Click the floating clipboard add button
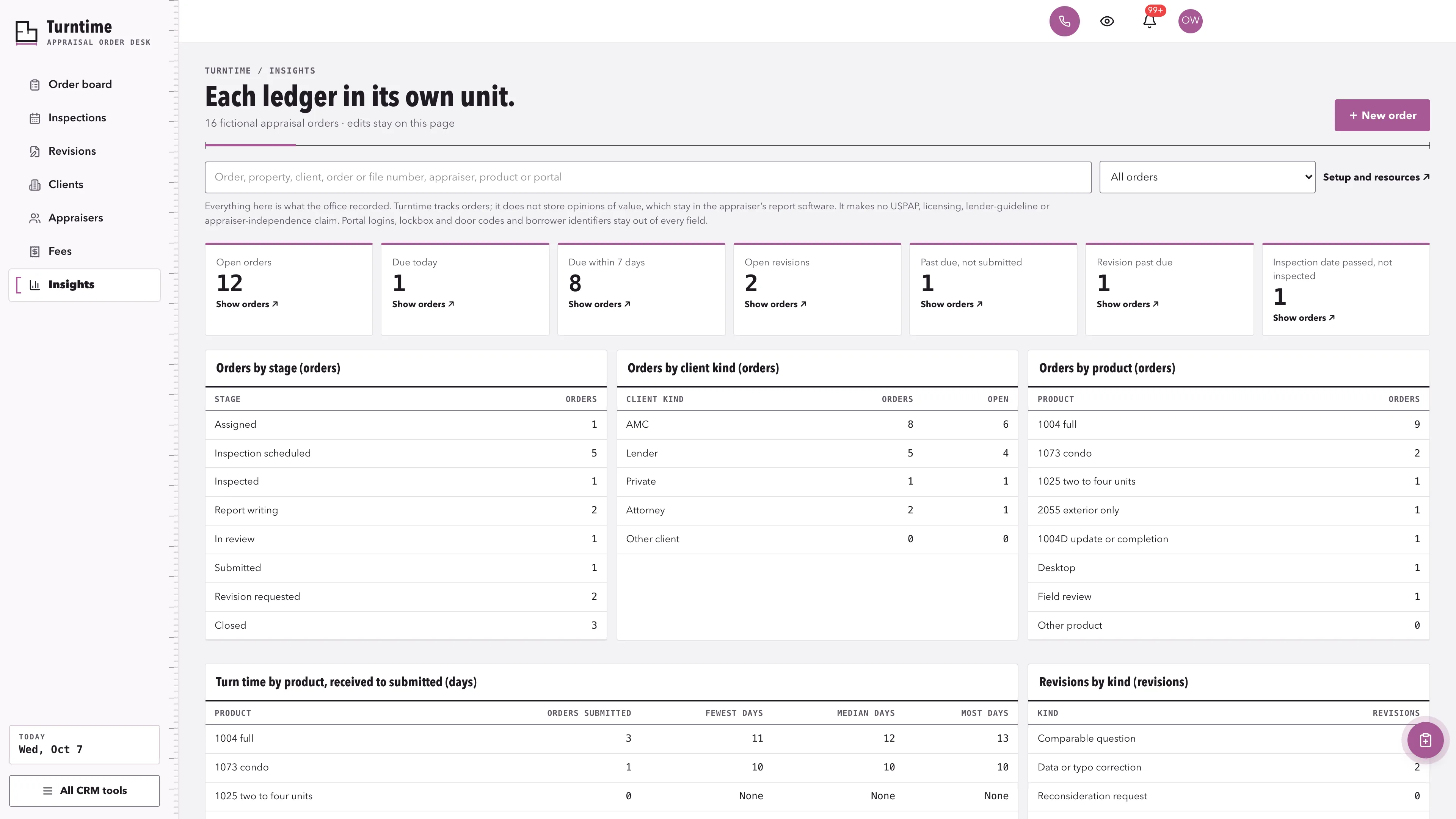 point(1425,740)
